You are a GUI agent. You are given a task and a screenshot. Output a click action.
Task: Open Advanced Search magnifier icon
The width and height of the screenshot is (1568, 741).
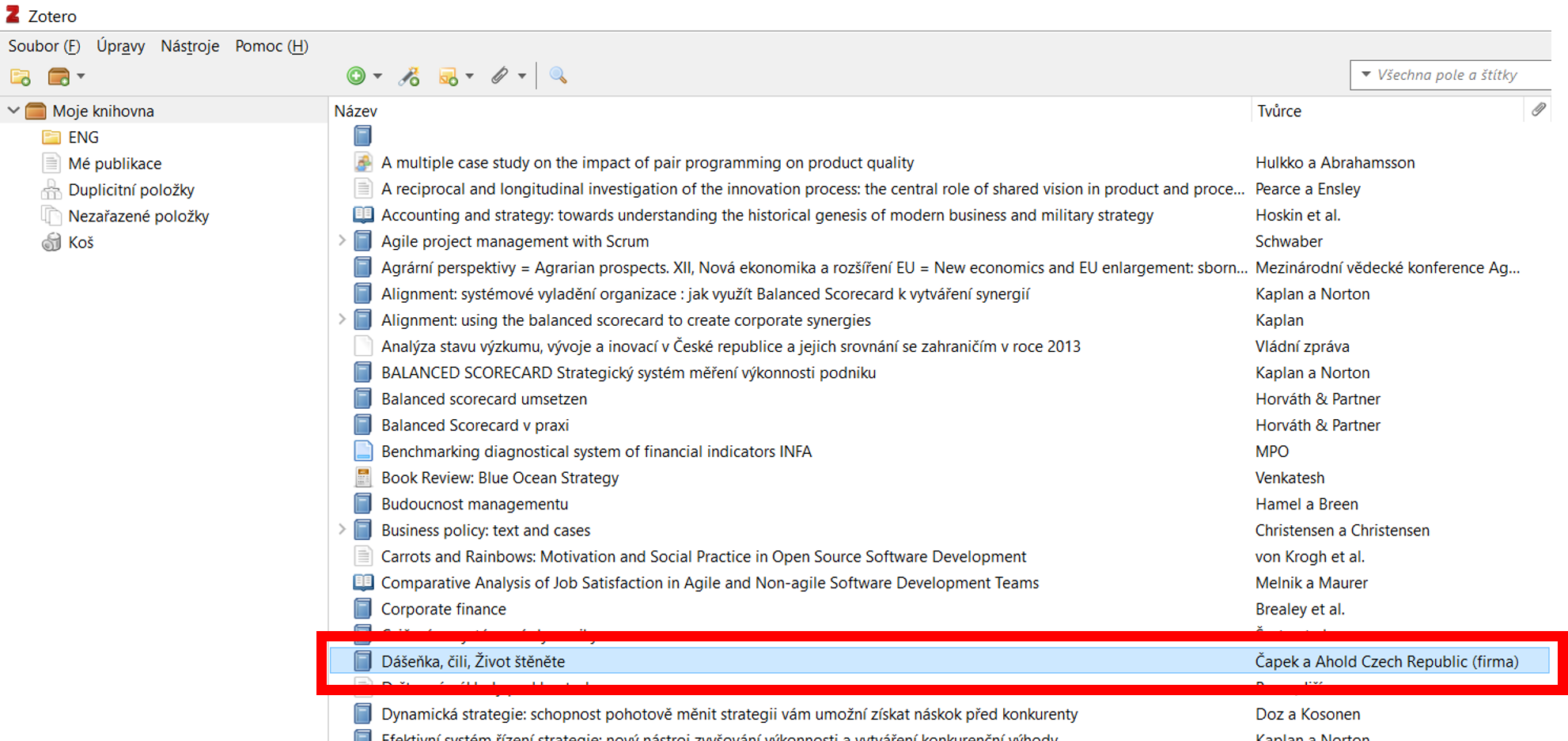tap(559, 75)
